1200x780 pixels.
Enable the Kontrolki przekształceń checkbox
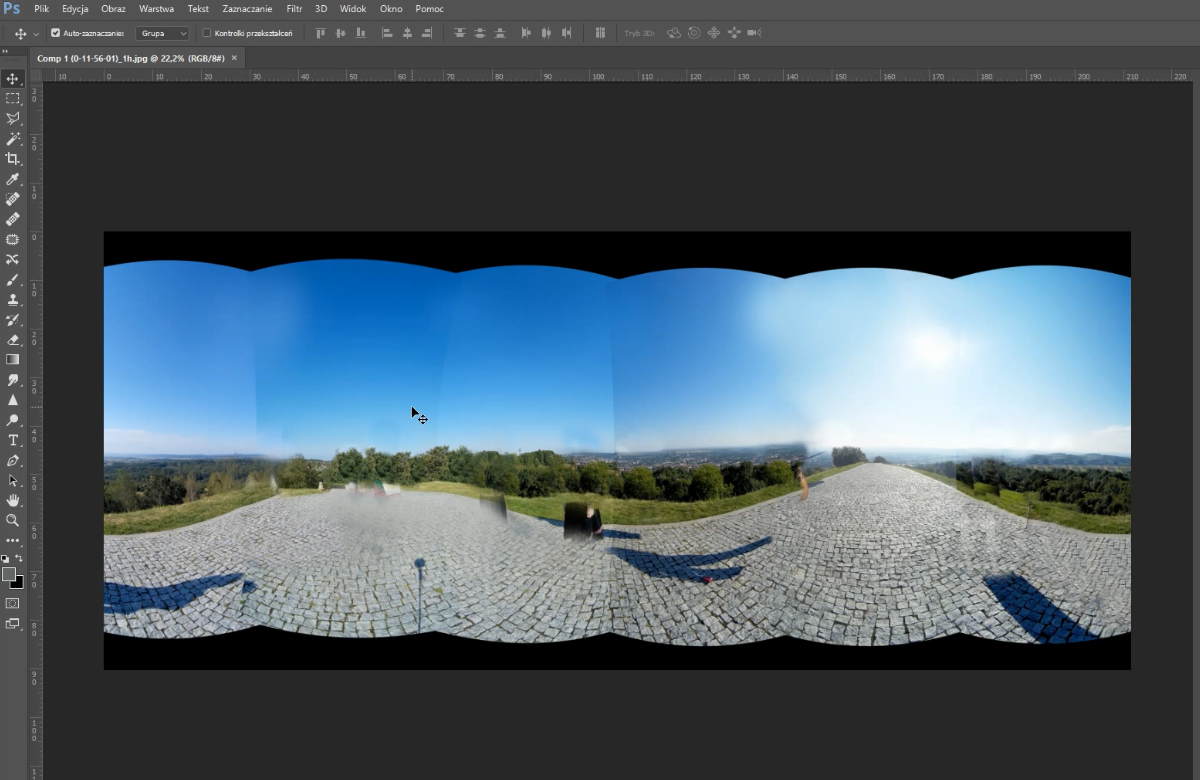click(207, 33)
